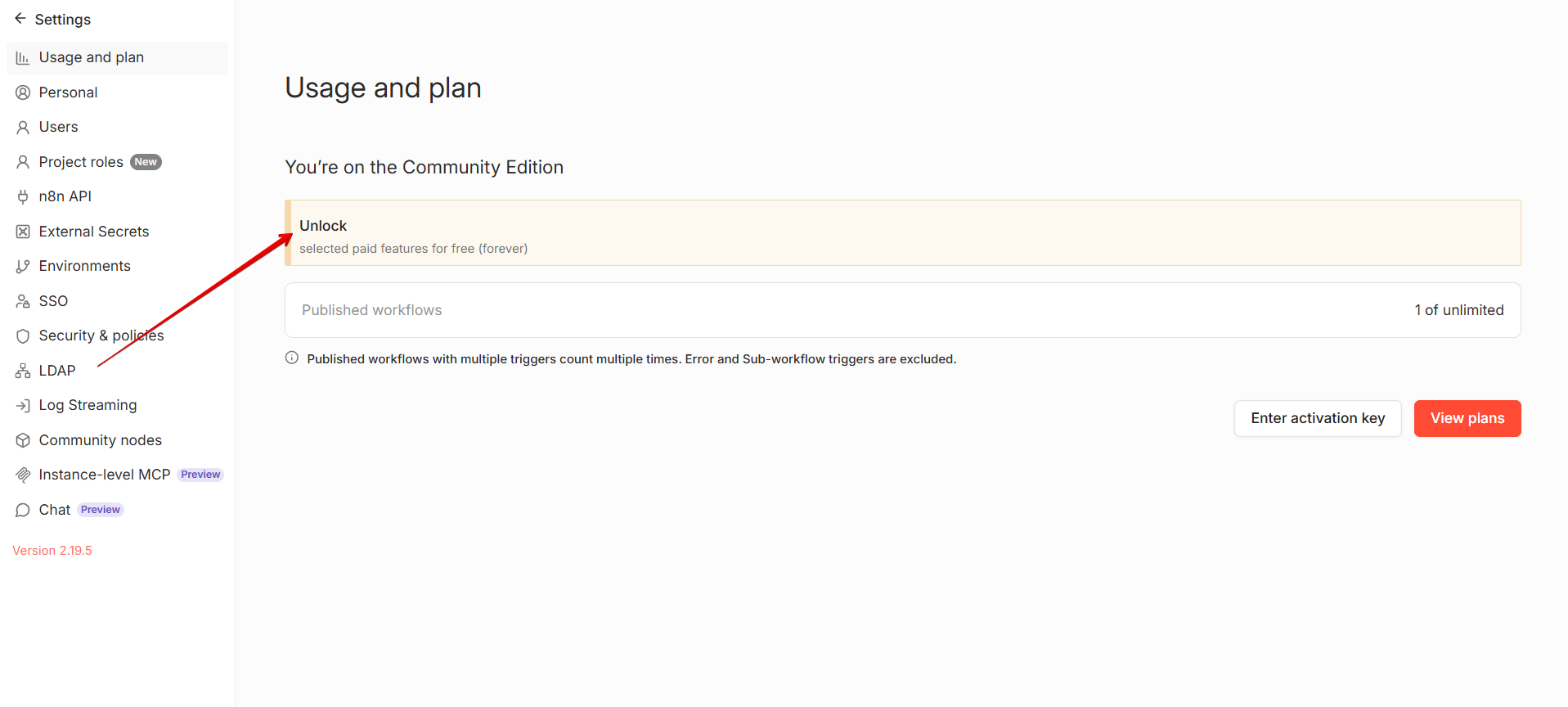Select Project roles in the sidebar
Viewport: 1568px width, 707px height.
[x=117, y=162]
